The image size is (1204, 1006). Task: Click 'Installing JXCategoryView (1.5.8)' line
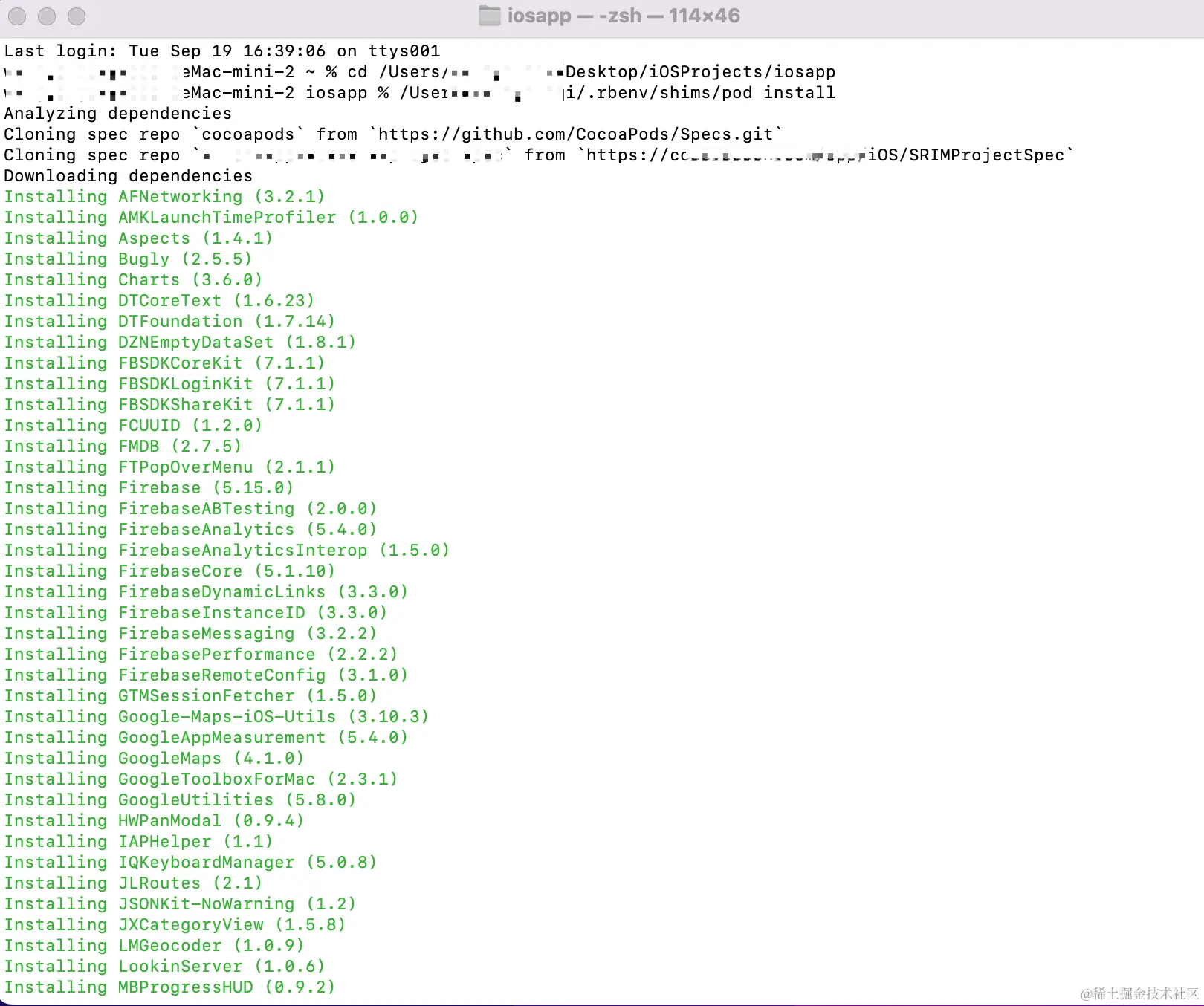pyautogui.click(x=175, y=925)
